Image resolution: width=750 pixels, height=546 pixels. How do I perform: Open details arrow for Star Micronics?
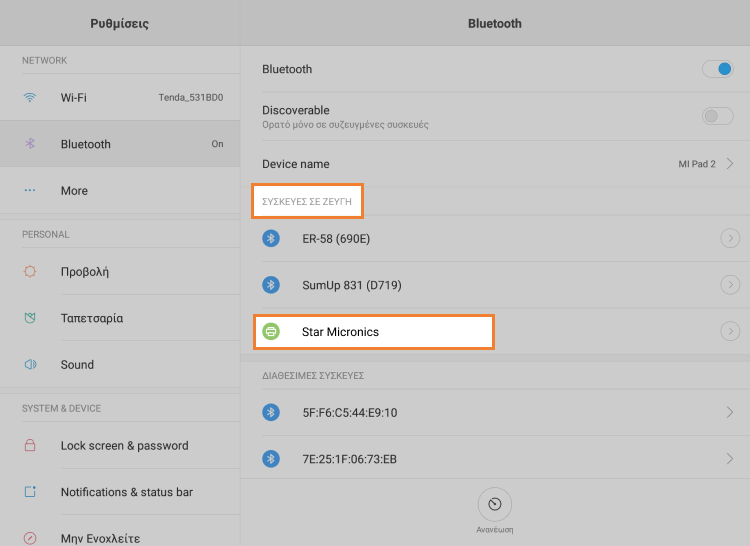(x=730, y=331)
